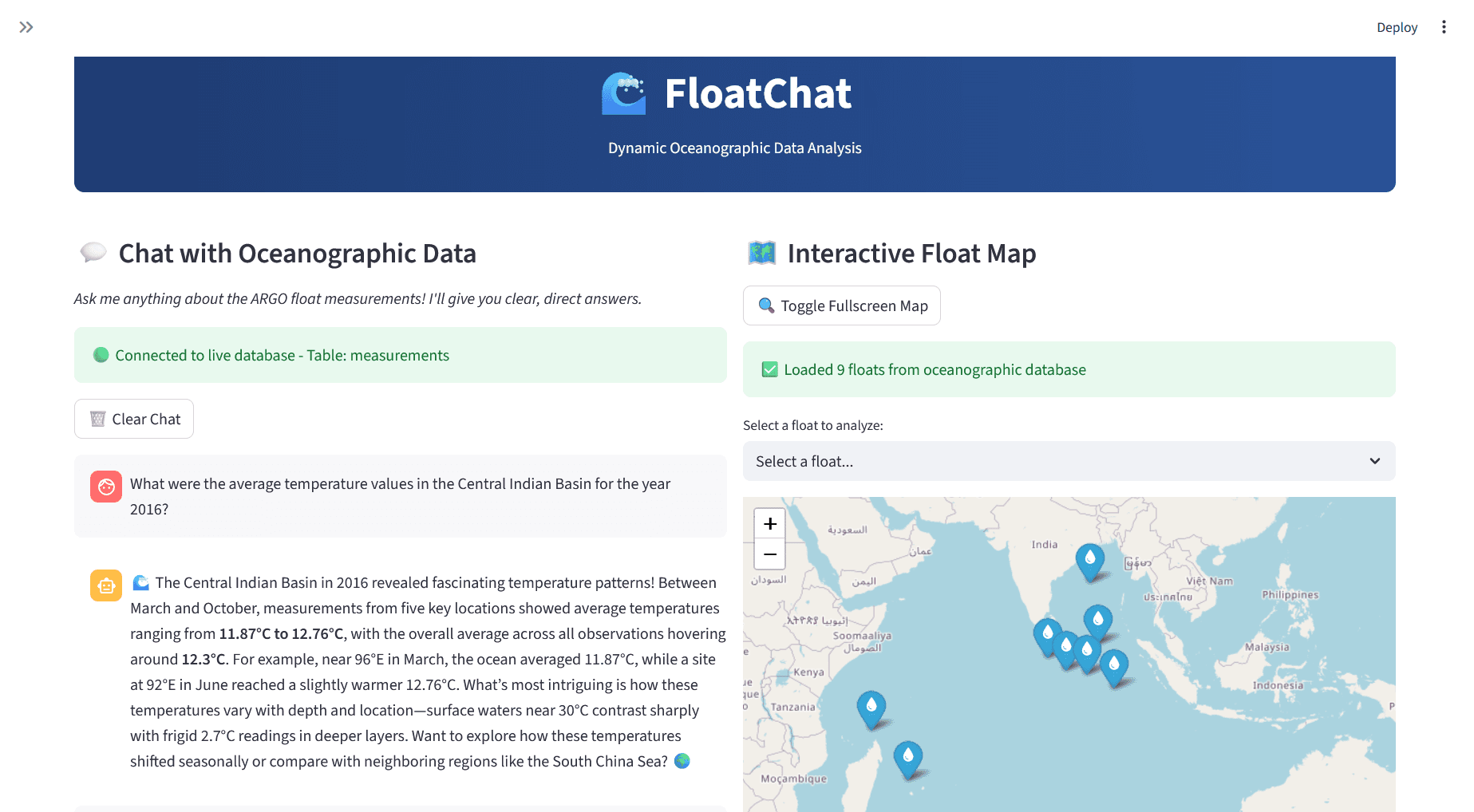Click the float marker near India coastline
1474x812 pixels.
coord(1089,558)
